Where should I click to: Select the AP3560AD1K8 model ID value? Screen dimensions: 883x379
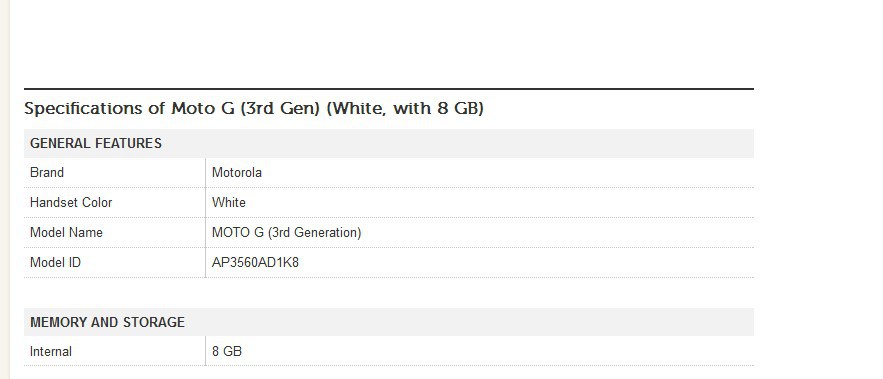tap(255, 262)
